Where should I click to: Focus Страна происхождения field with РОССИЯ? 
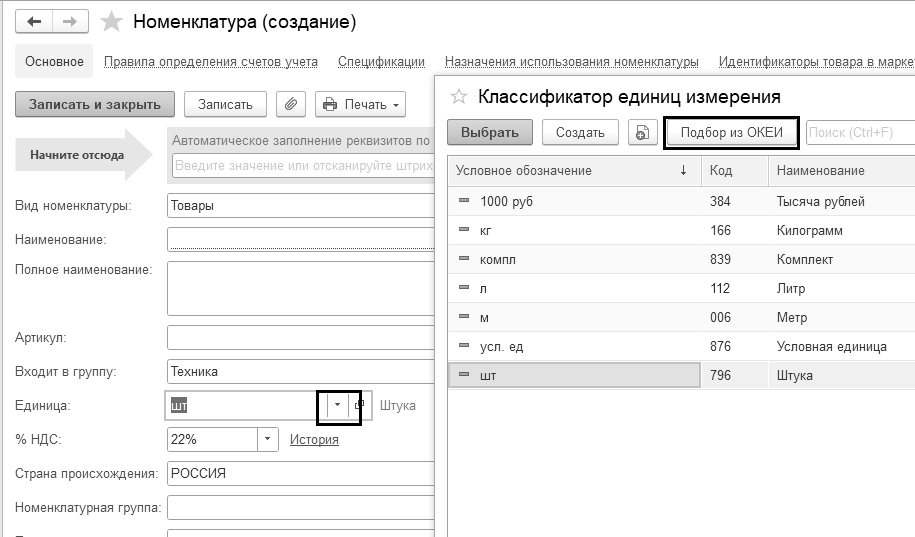(301, 473)
